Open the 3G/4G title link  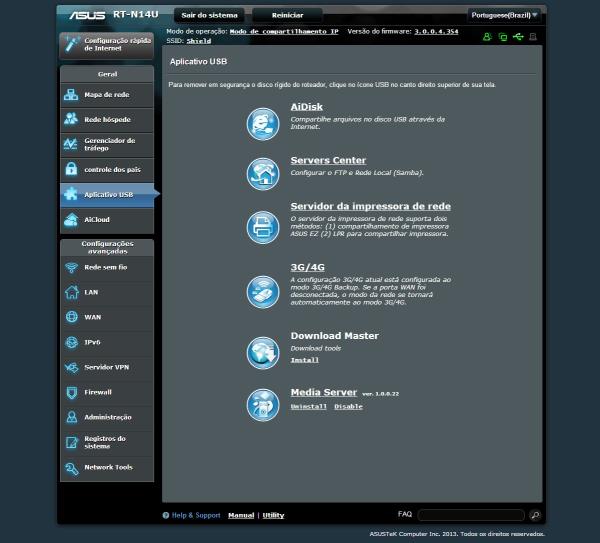click(307, 267)
